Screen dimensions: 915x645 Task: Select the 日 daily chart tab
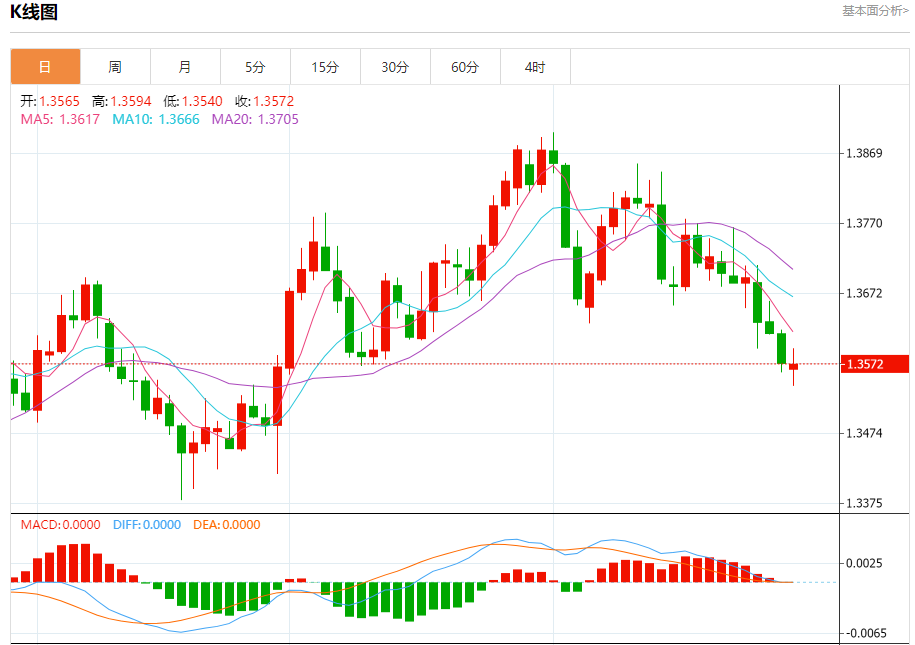tap(46, 67)
